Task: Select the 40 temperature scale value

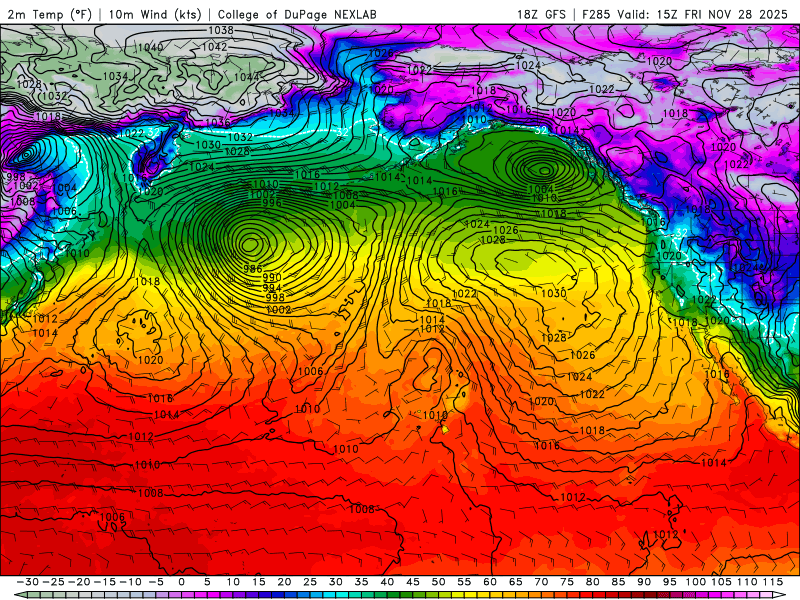Action: [x=387, y=582]
